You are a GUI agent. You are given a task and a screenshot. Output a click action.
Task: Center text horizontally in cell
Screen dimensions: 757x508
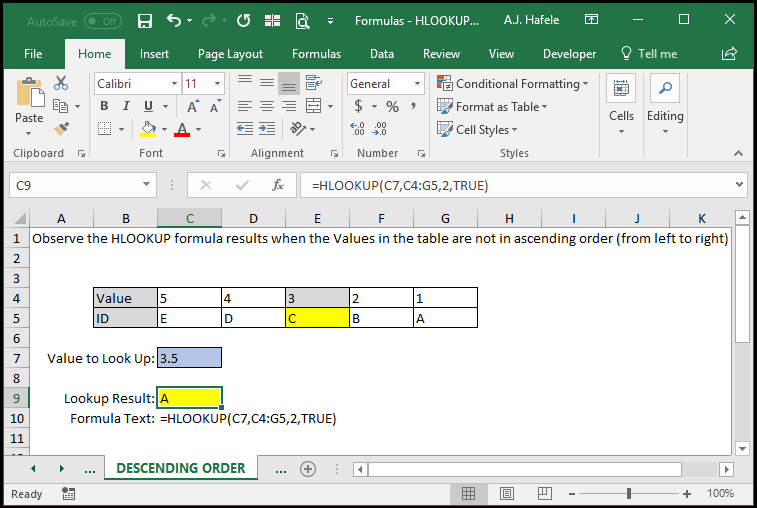pos(267,106)
